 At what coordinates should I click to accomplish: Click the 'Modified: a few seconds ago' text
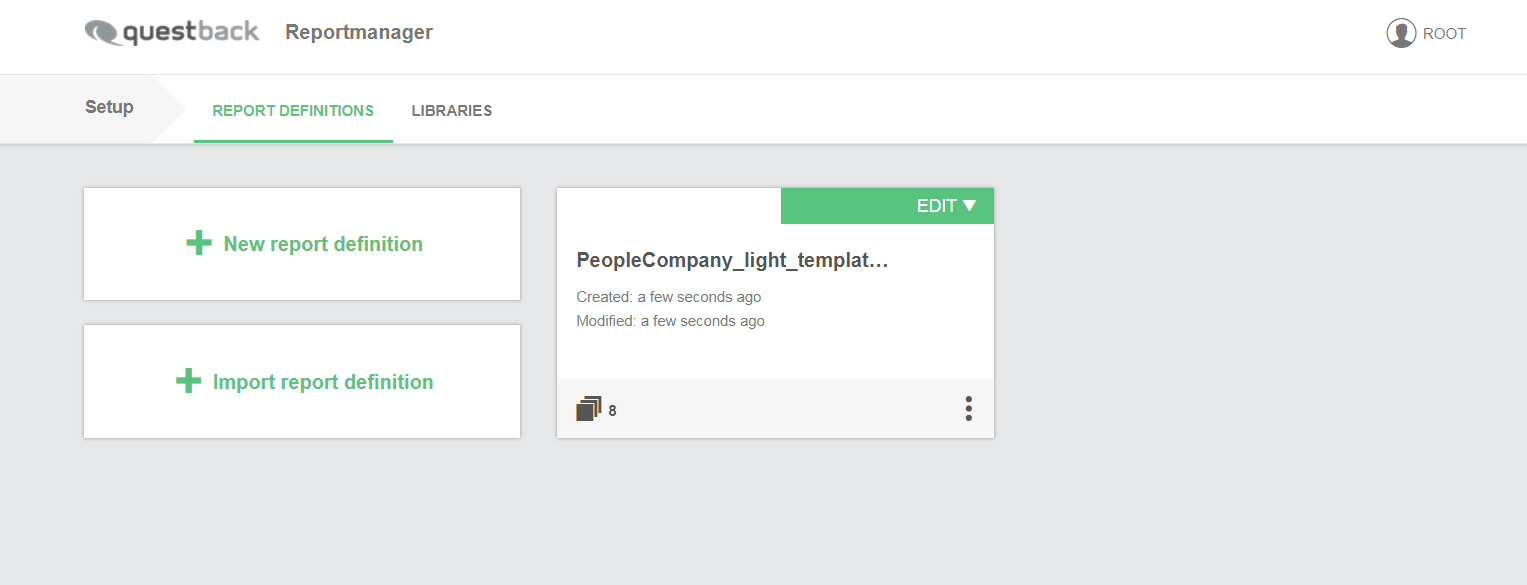(x=671, y=321)
